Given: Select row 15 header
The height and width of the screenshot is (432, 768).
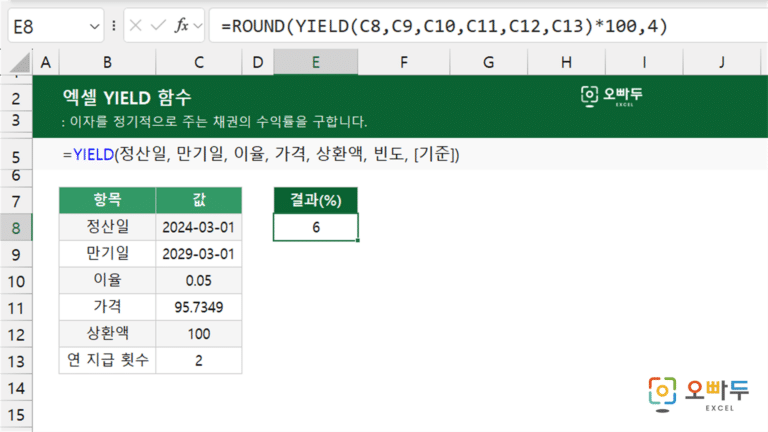Looking at the screenshot, I should tap(16, 414).
